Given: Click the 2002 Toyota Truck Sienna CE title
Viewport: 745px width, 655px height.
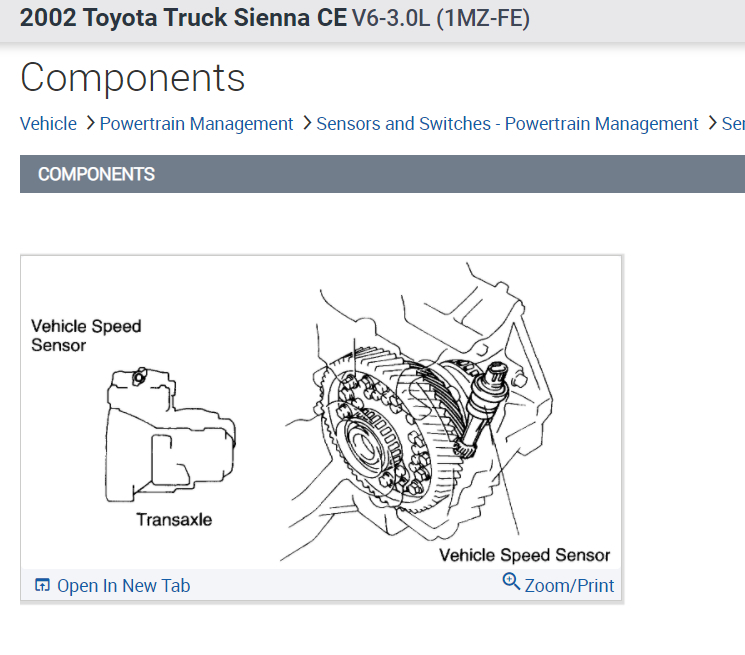Looking at the screenshot, I should coord(183,19).
